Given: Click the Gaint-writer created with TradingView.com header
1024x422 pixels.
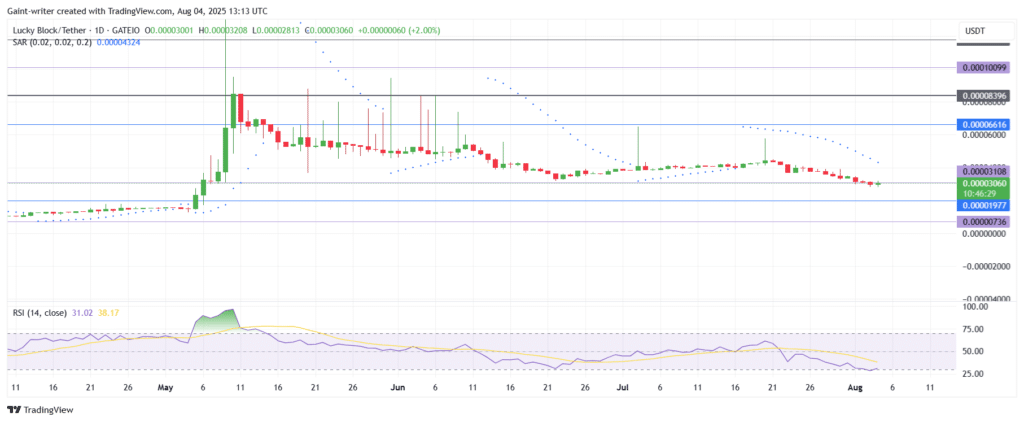Looking at the screenshot, I should pyautogui.click(x=136, y=11).
